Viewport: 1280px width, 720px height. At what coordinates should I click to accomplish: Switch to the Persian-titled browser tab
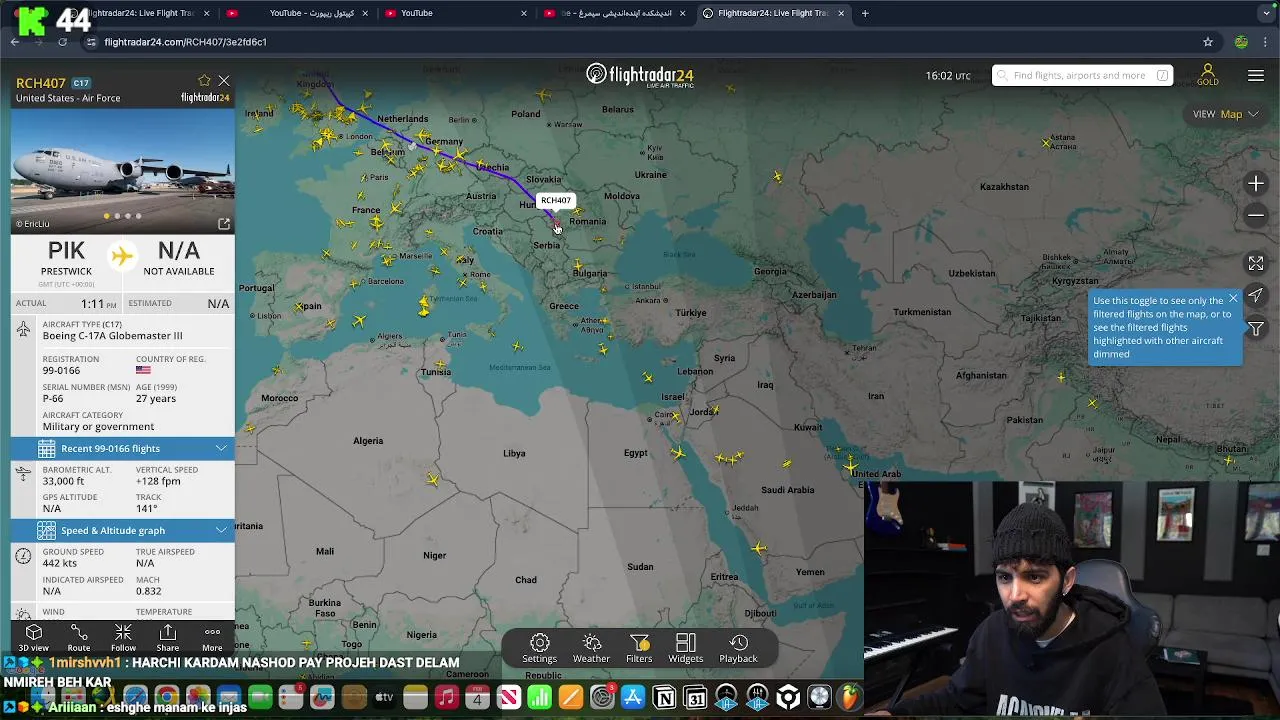pos(615,13)
